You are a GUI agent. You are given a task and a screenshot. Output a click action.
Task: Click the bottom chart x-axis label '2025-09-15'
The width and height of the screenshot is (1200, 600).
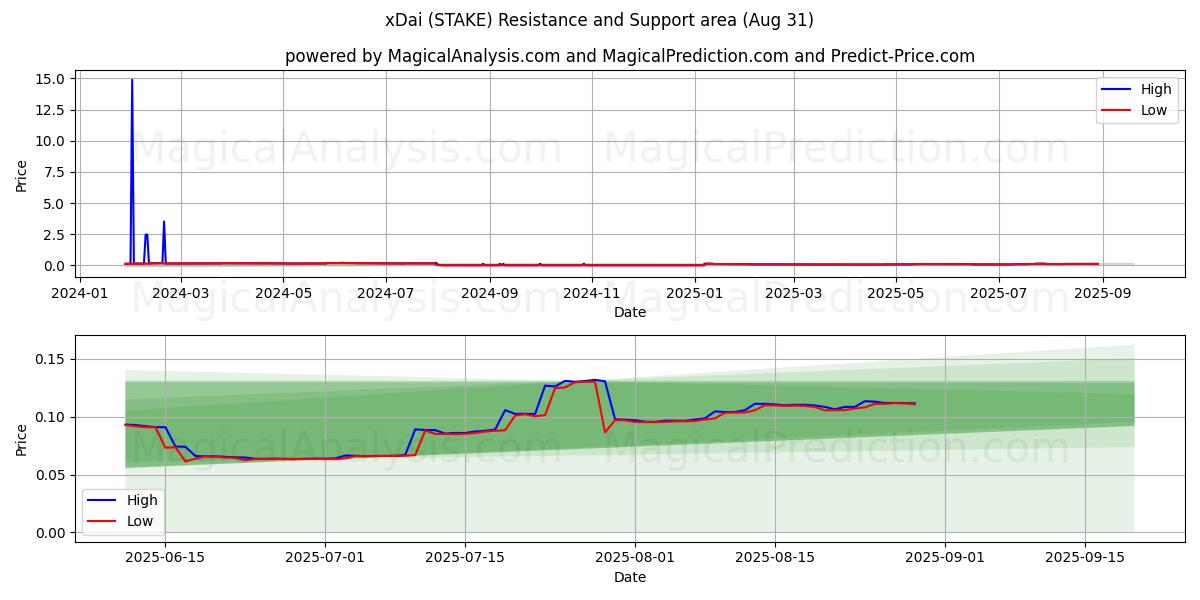pyautogui.click(x=1085, y=558)
